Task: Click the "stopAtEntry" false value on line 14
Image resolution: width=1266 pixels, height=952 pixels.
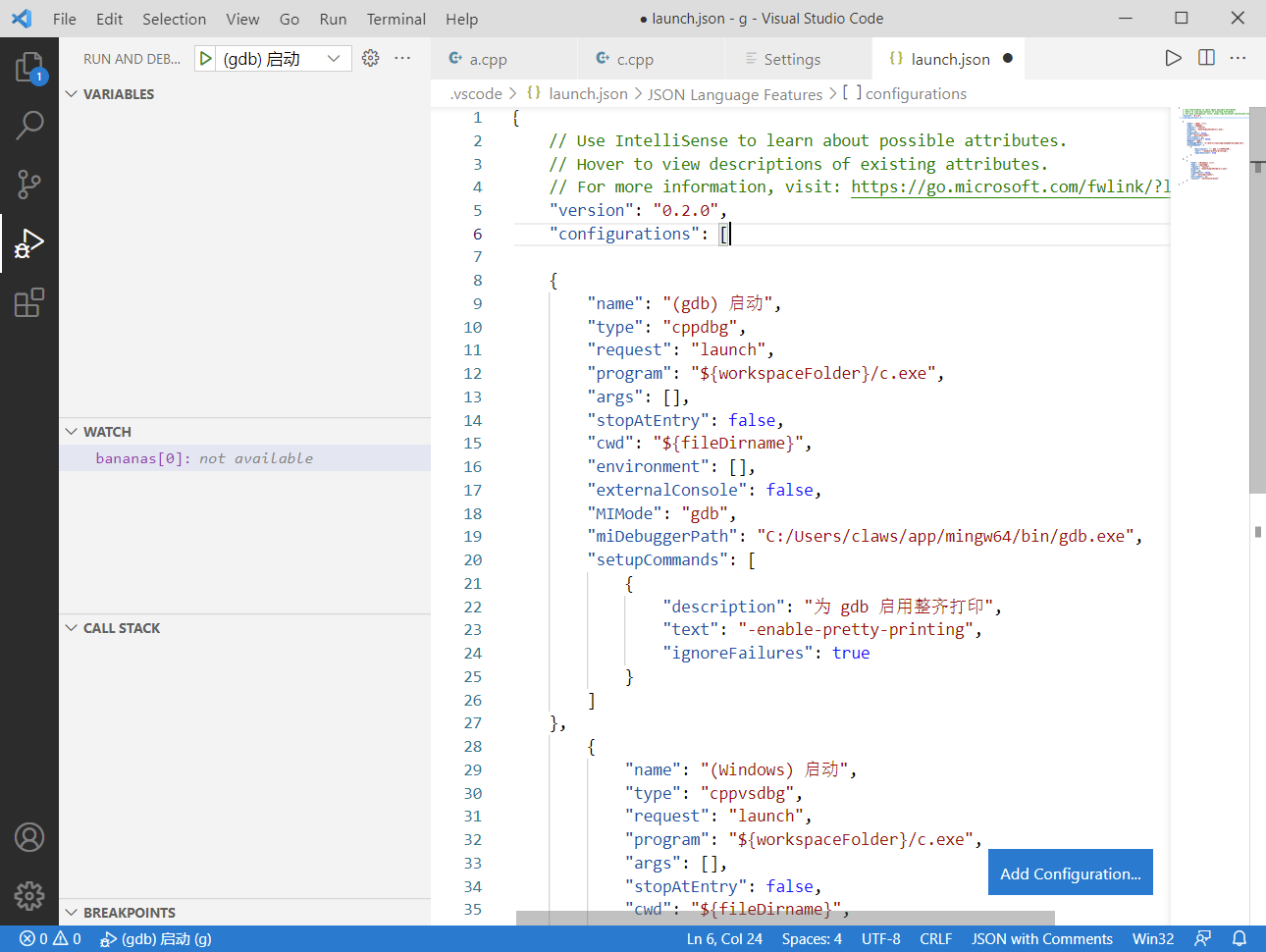Action: pyautogui.click(x=752, y=420)
